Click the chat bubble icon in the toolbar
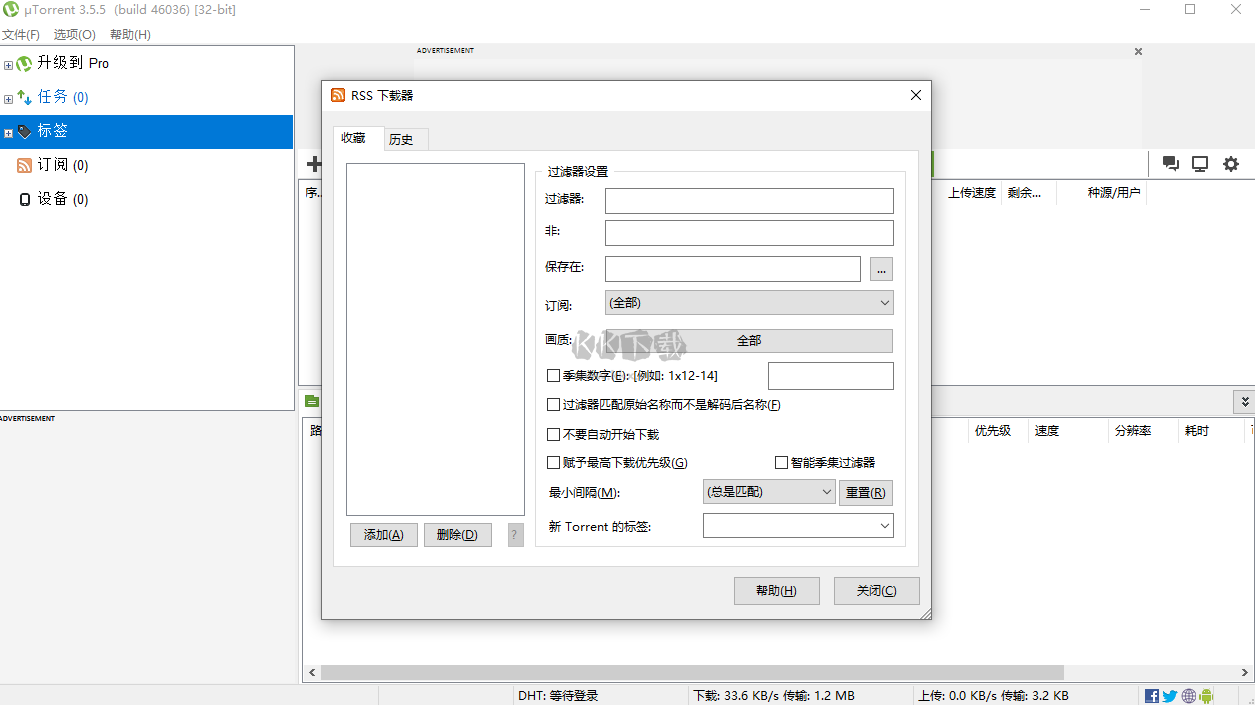The width and height of the screenshot is (1255, 705). (x=1170, y=164)
